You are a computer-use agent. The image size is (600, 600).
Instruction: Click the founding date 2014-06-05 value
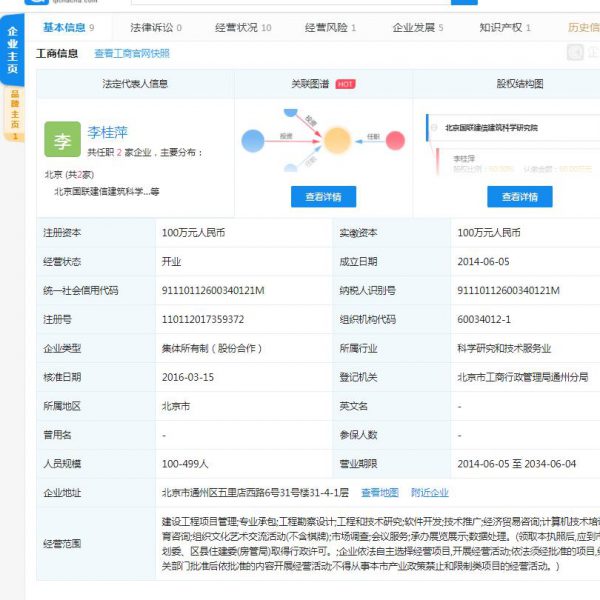(483, 262)
